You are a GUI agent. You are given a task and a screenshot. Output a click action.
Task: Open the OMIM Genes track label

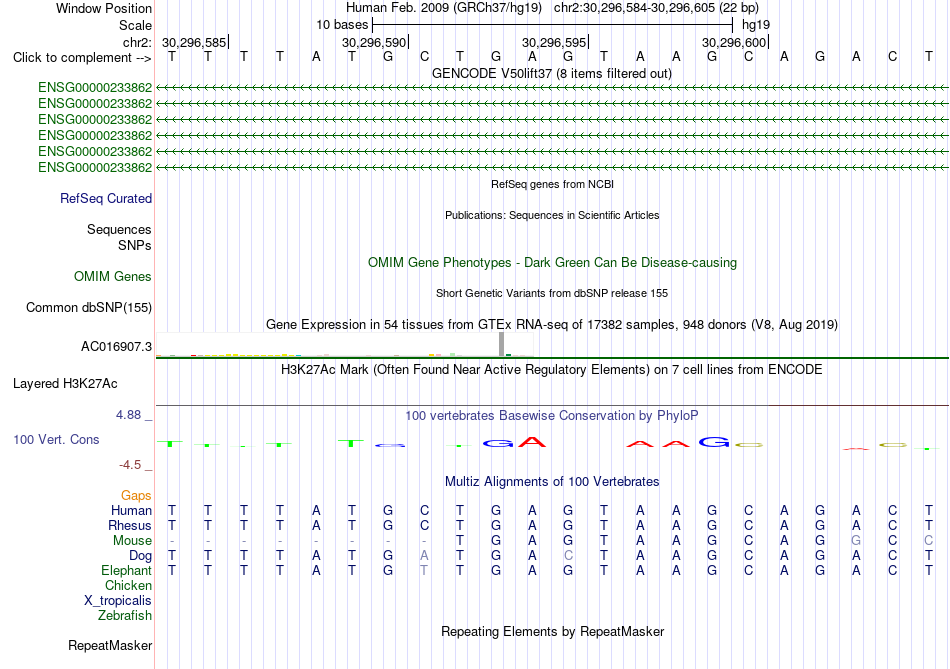pos(113,276)
